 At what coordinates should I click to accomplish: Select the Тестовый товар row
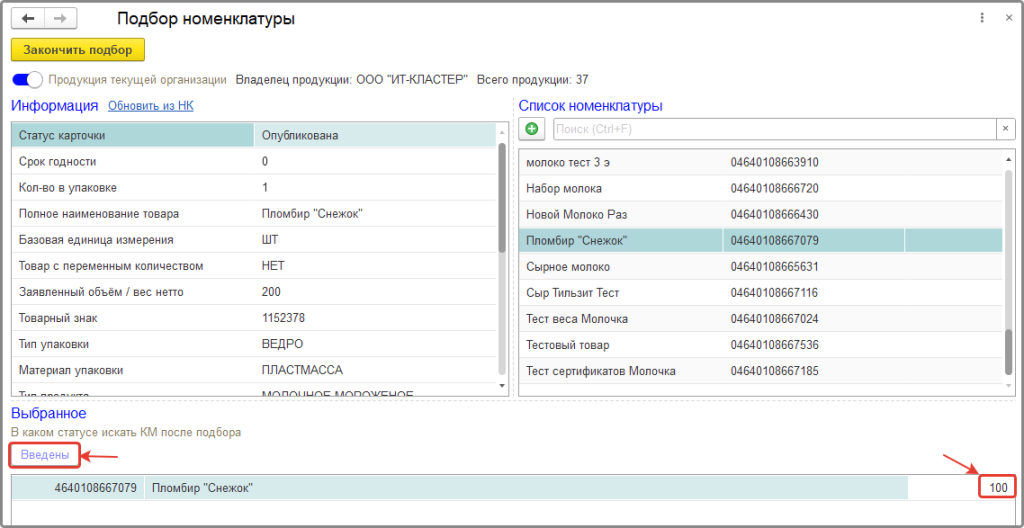[761, 344]
